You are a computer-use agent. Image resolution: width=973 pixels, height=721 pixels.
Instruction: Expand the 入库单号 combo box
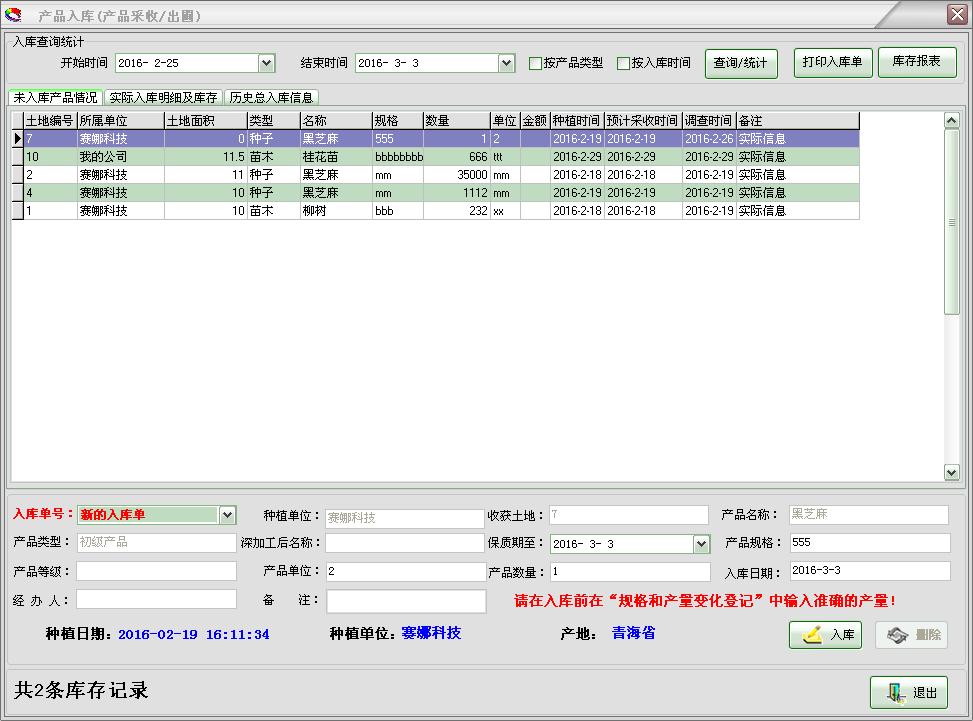click(229, 515)
